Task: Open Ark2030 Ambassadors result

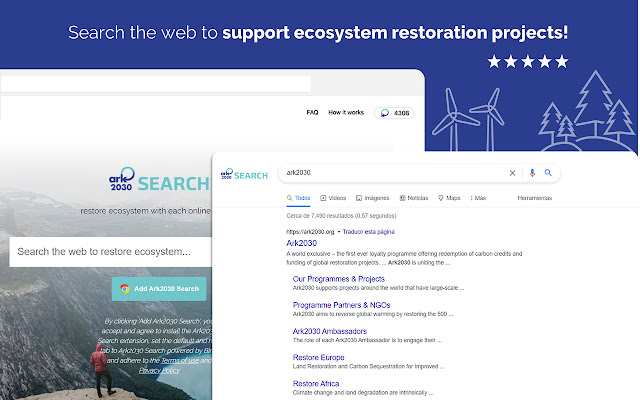Action: pos(330,331)
